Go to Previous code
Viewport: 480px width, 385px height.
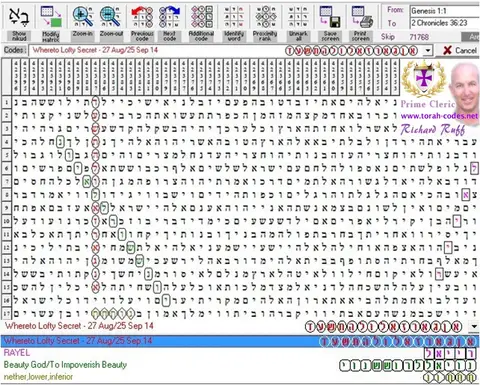click(142, 17)
